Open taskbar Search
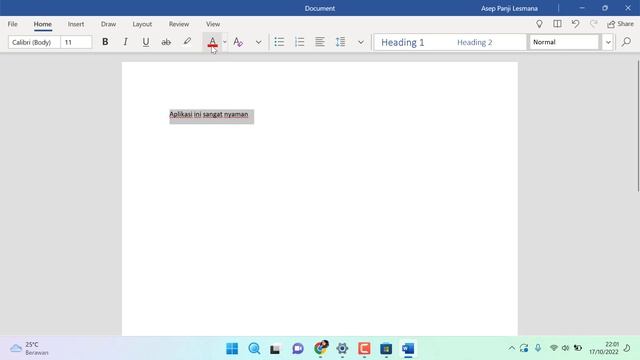The image size is (640, 360). pyautogui.click(x=254, y=349)
